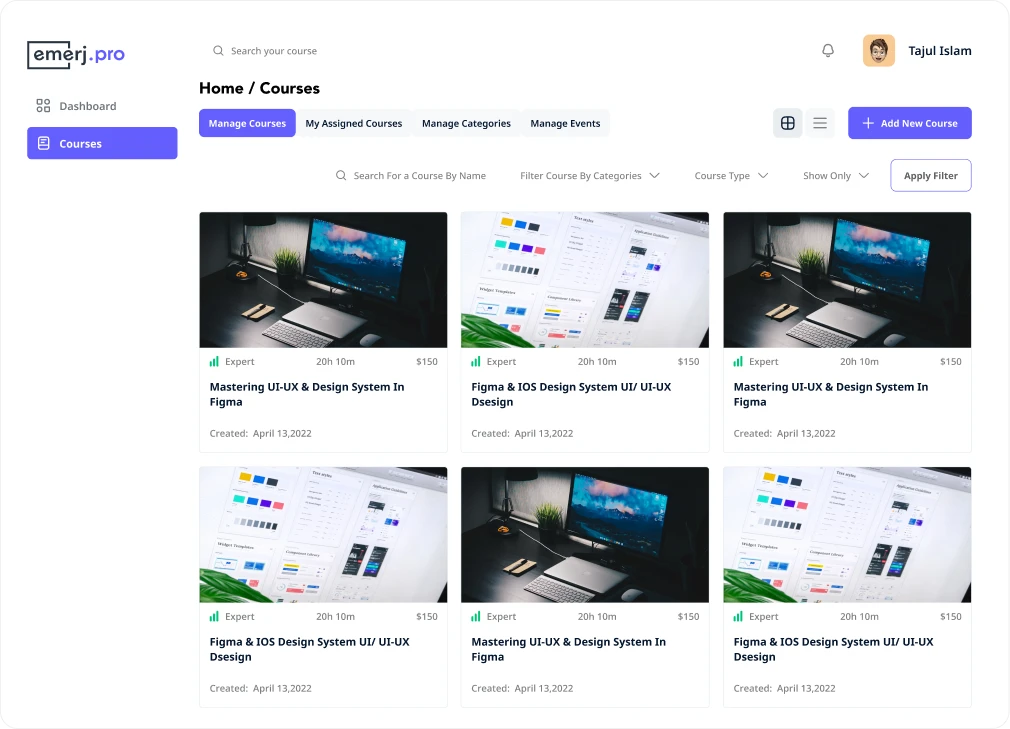Screen dimensions: 1010x729
Task: Click the Dashboard grid icon in sidebar
Action: point(43,106)
